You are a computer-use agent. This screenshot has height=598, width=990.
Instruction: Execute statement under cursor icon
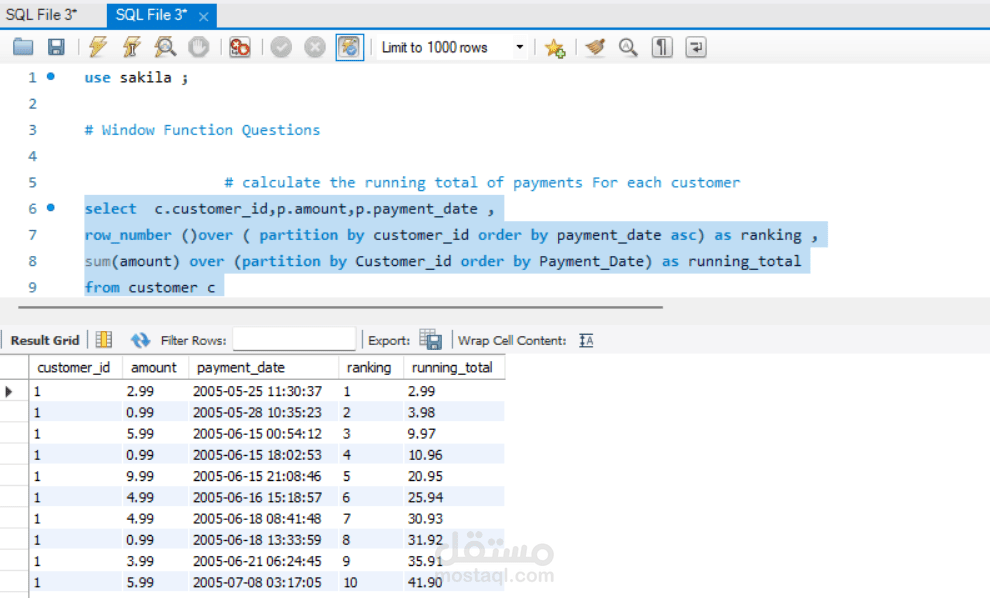(131, 47)
